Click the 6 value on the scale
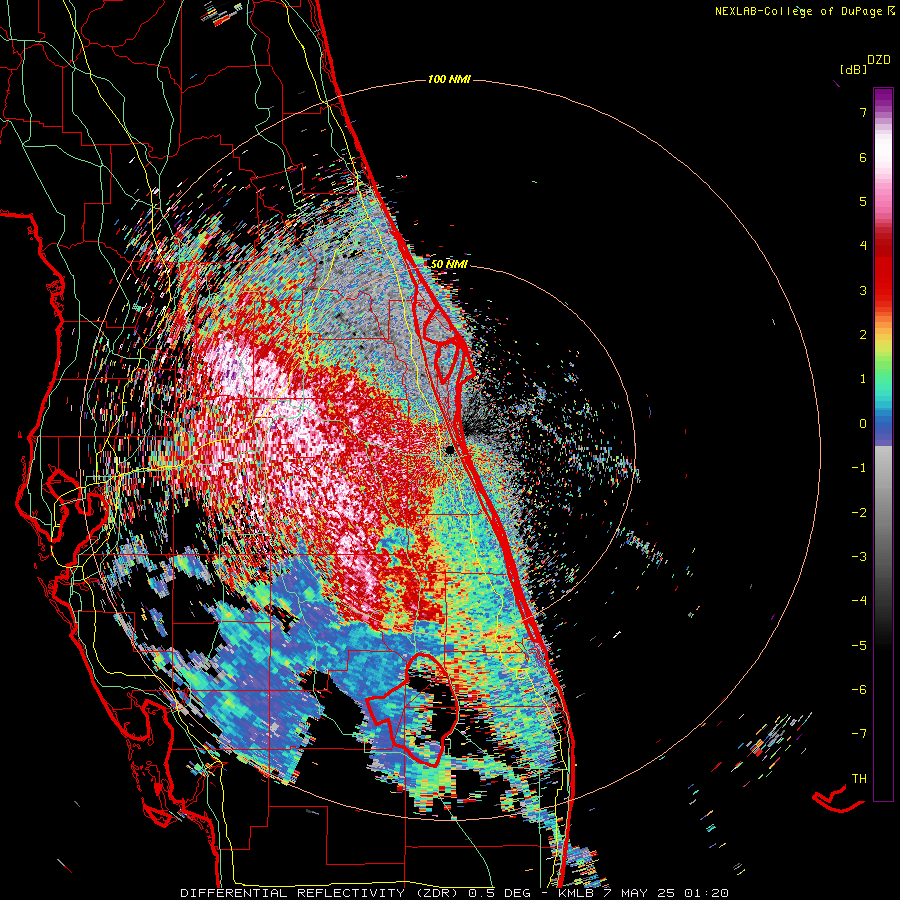Screen dimensions: 900x900 [x=863, y=157]
